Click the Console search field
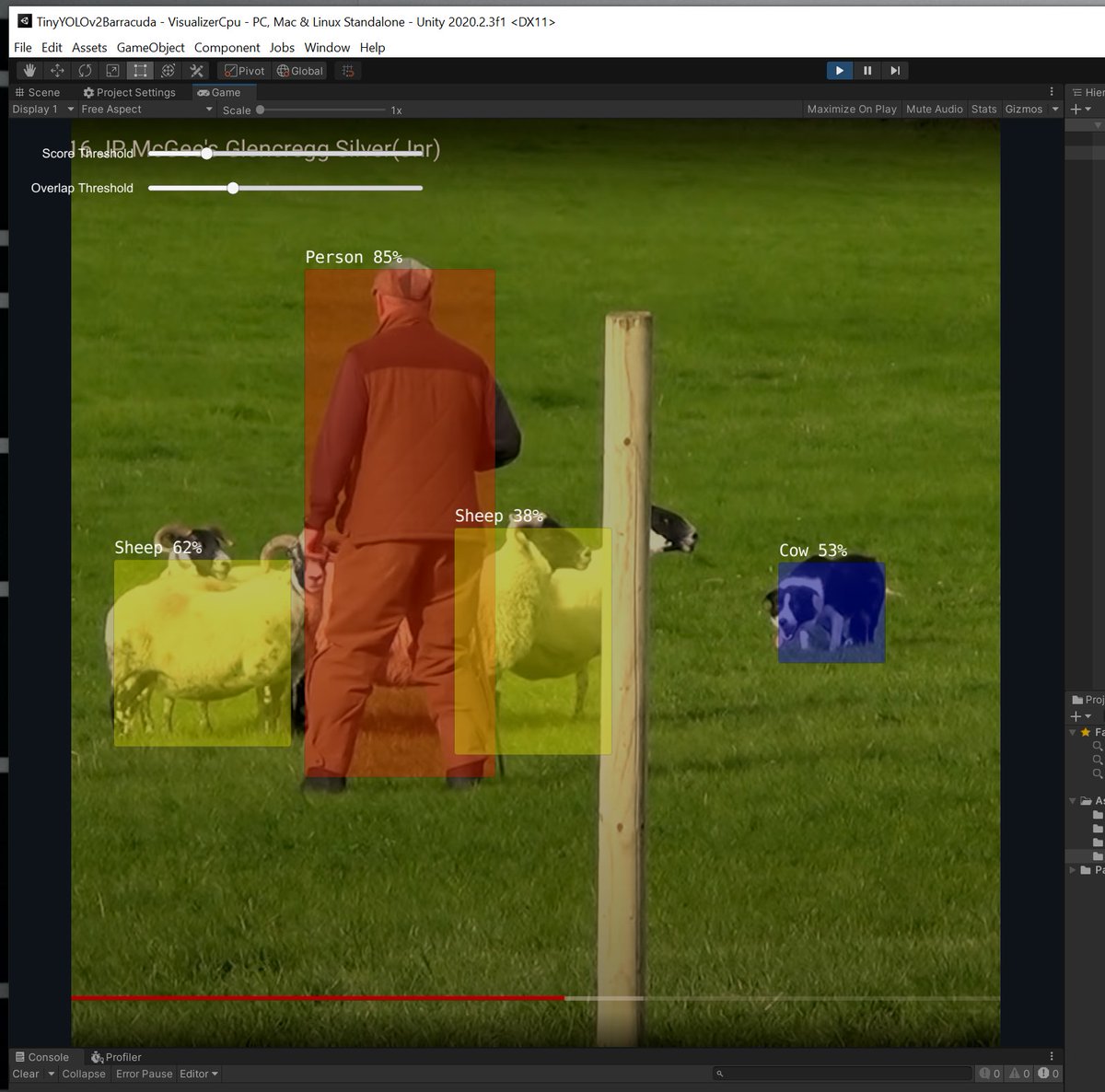 843,1074
